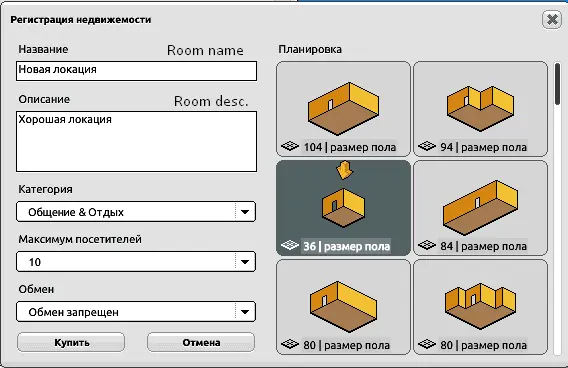Click the floor grid icon beside 104
Image resolution: width=568 pixels, height=368 pixels.
tap(290, 146)
